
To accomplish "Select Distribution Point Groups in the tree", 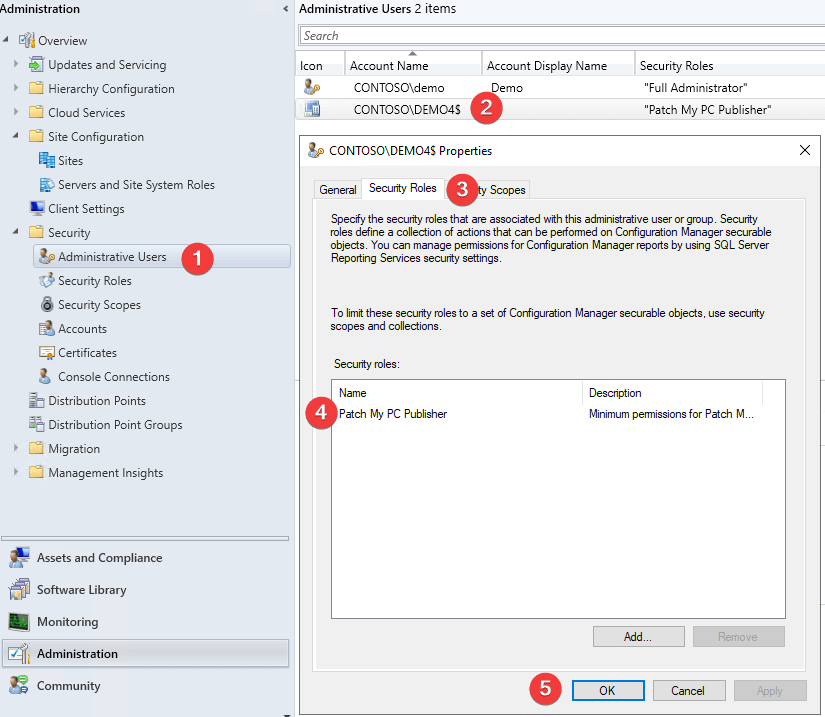I will point(115,425).
